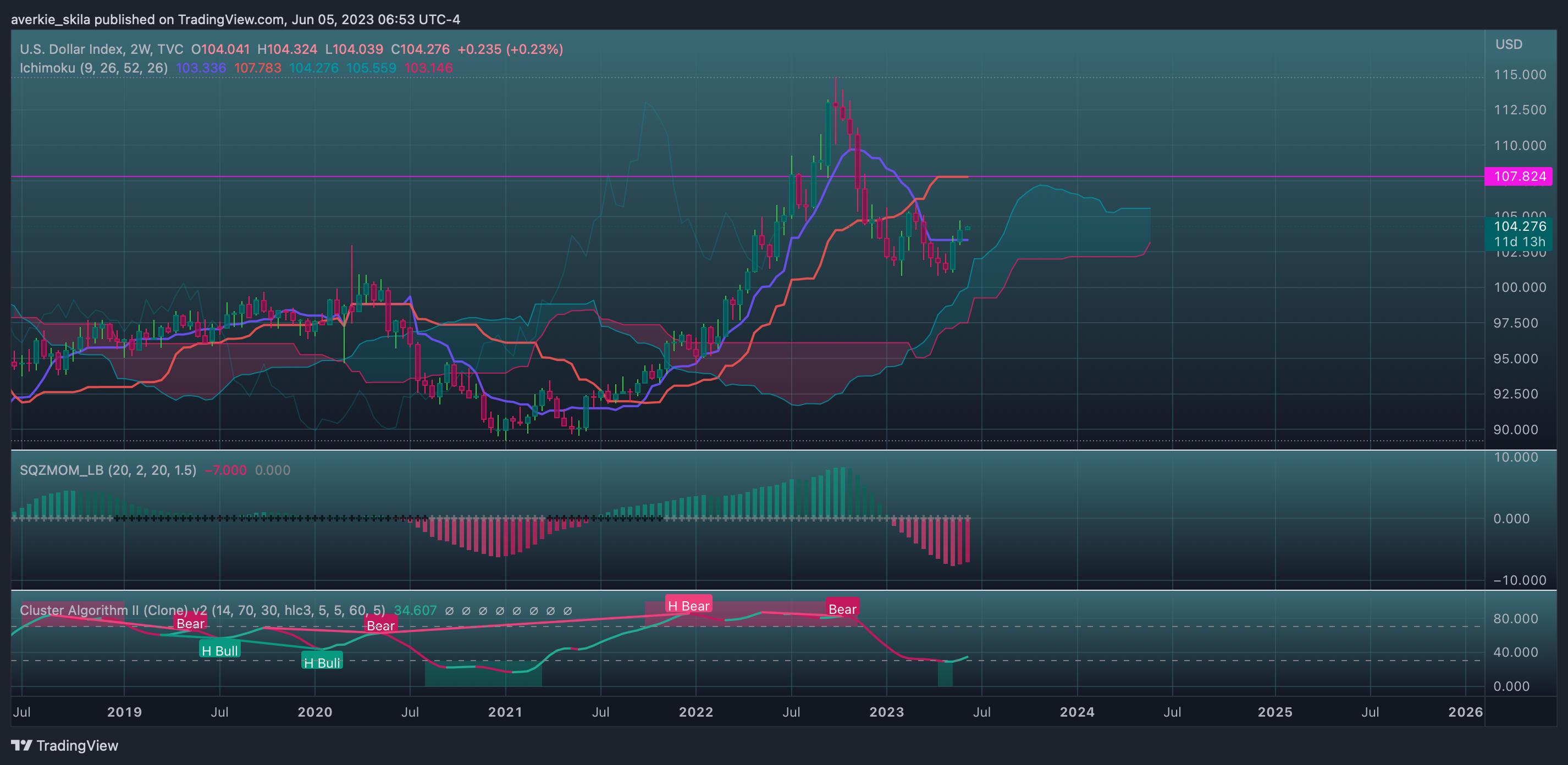Screen dimensions: 1568x765
Task: Click the 2021 label on time axis
Action: (x=505, y=712)
